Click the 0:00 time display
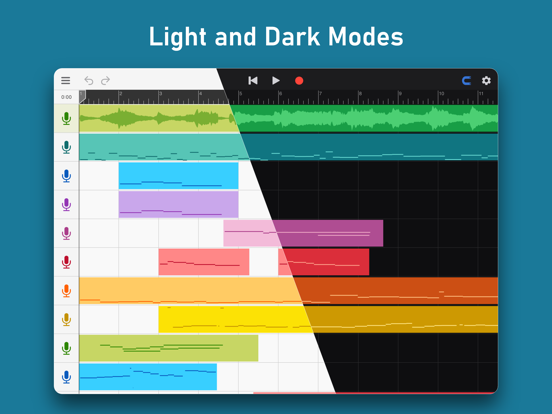Screen dimensions: 552x414 click(66, 97)
